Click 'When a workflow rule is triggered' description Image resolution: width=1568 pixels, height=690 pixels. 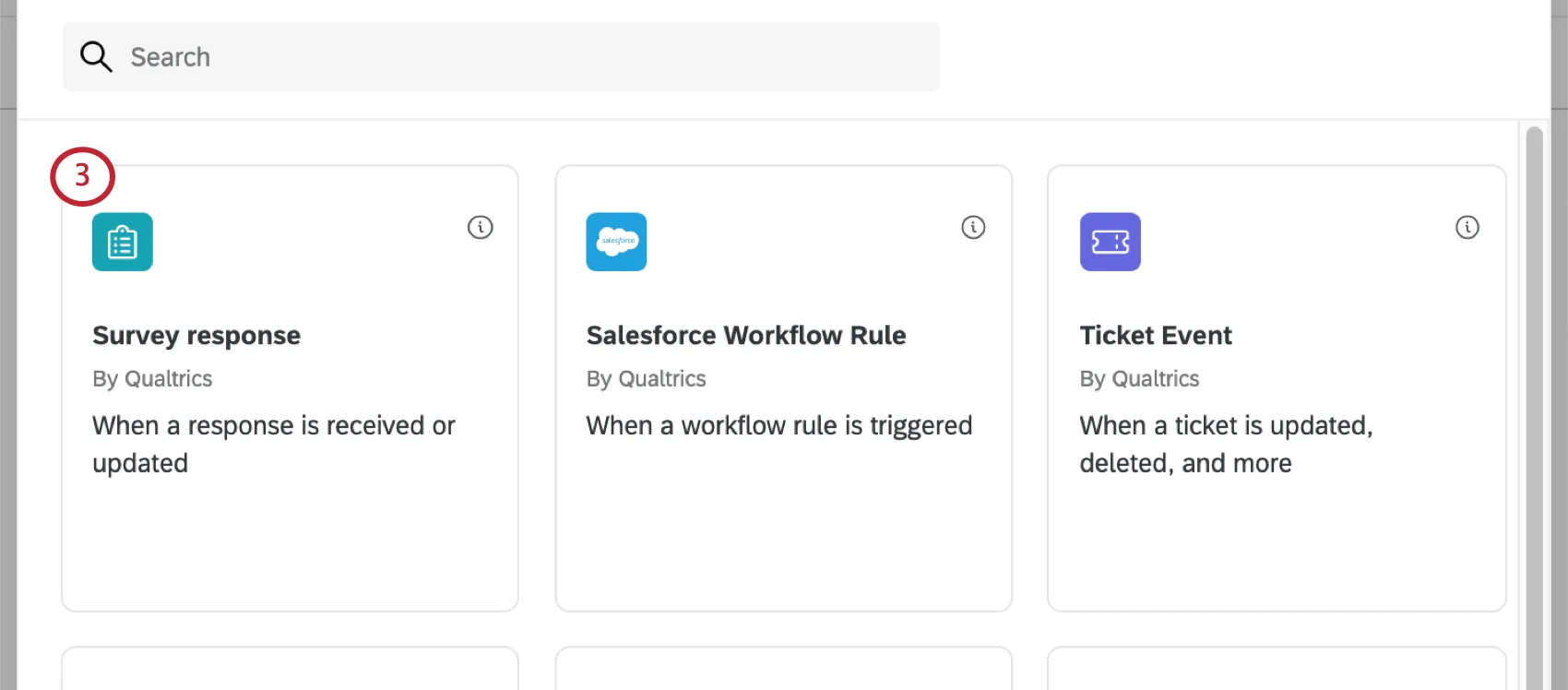(x=778, y=425)
